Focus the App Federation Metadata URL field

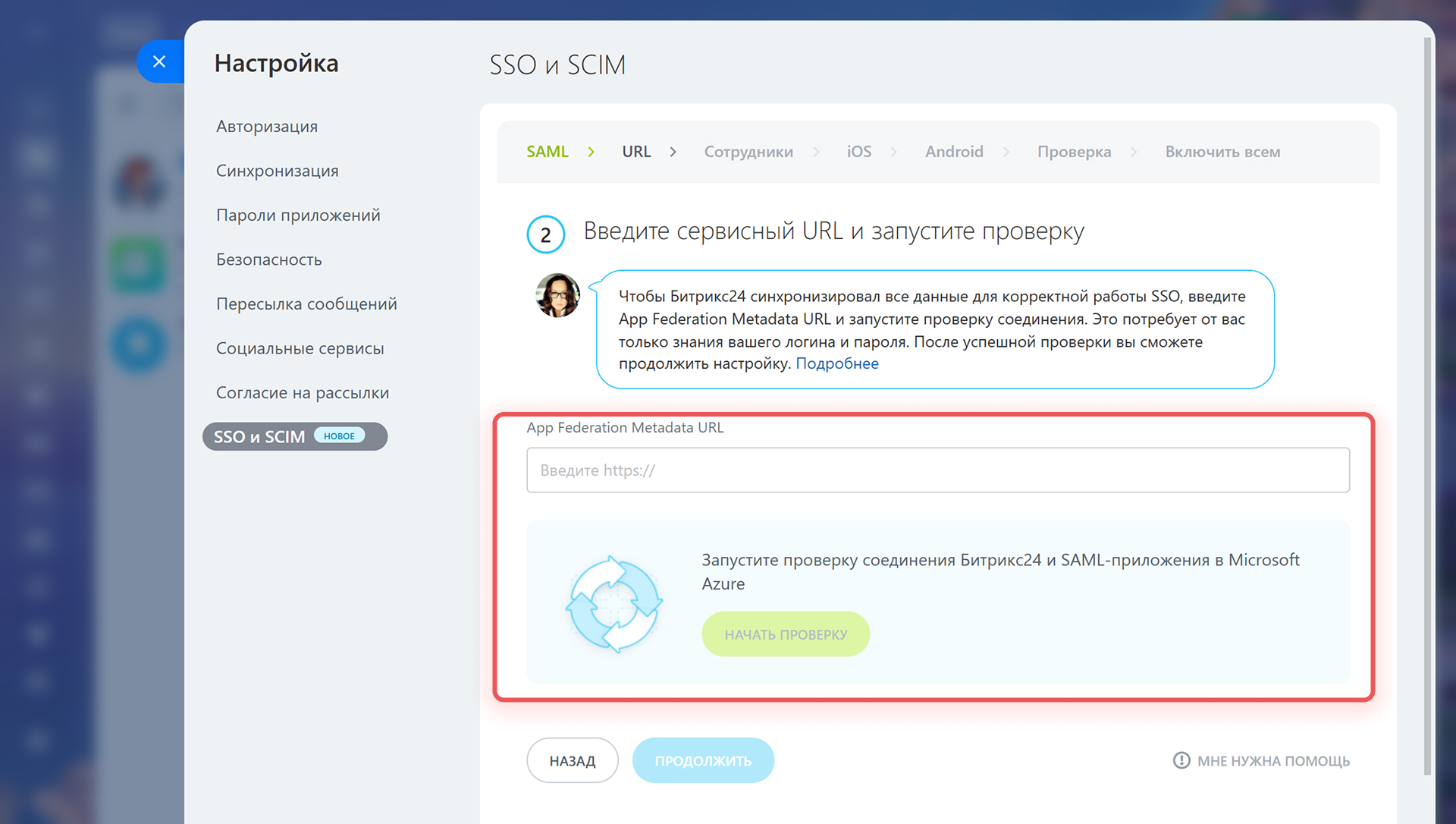coord(938,470)
